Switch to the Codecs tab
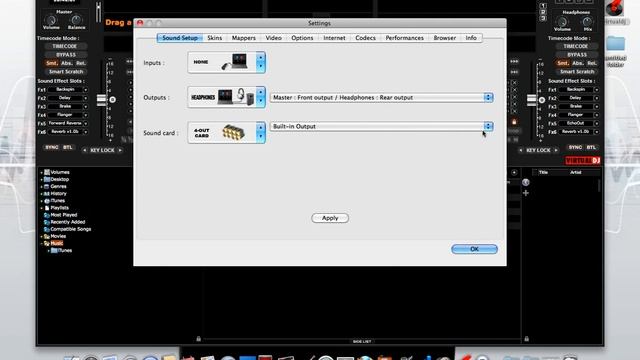Screen dimensions: 640x360 coord(365,38)
